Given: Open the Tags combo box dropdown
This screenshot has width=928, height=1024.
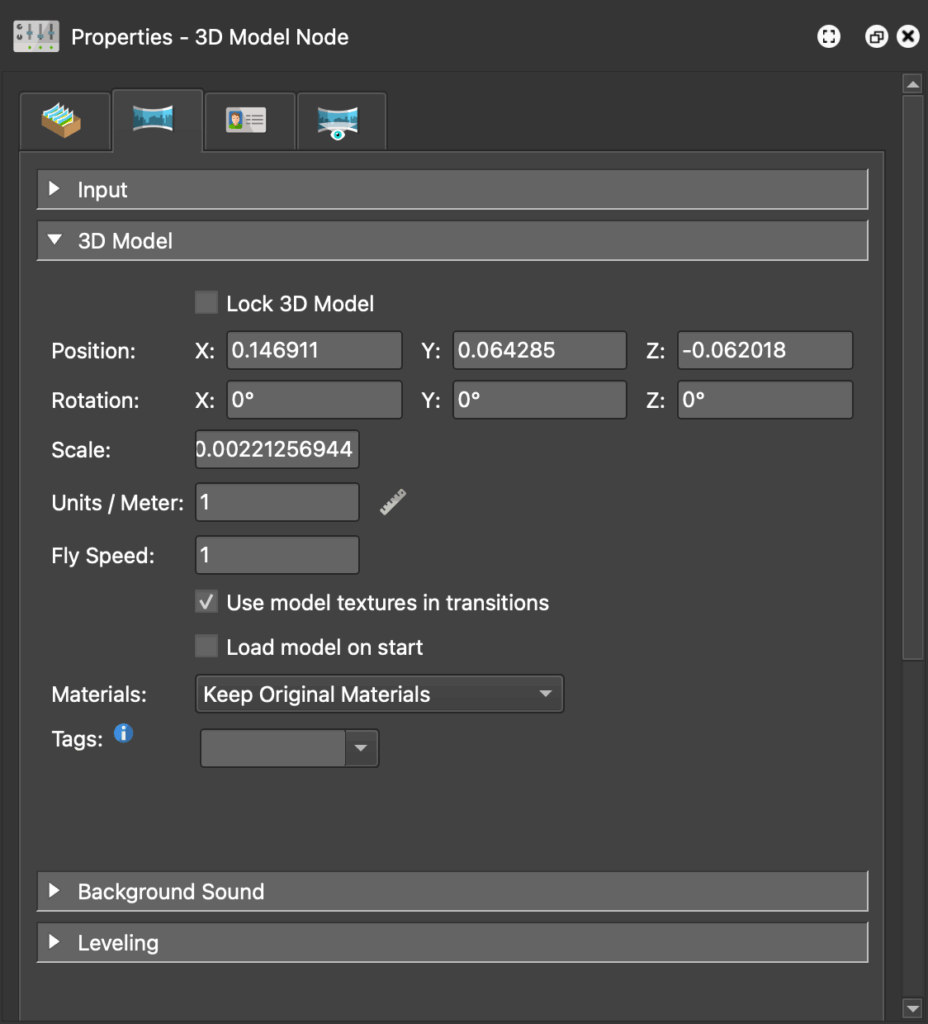Looking at the screenshot, I should (x=361, y=747).
